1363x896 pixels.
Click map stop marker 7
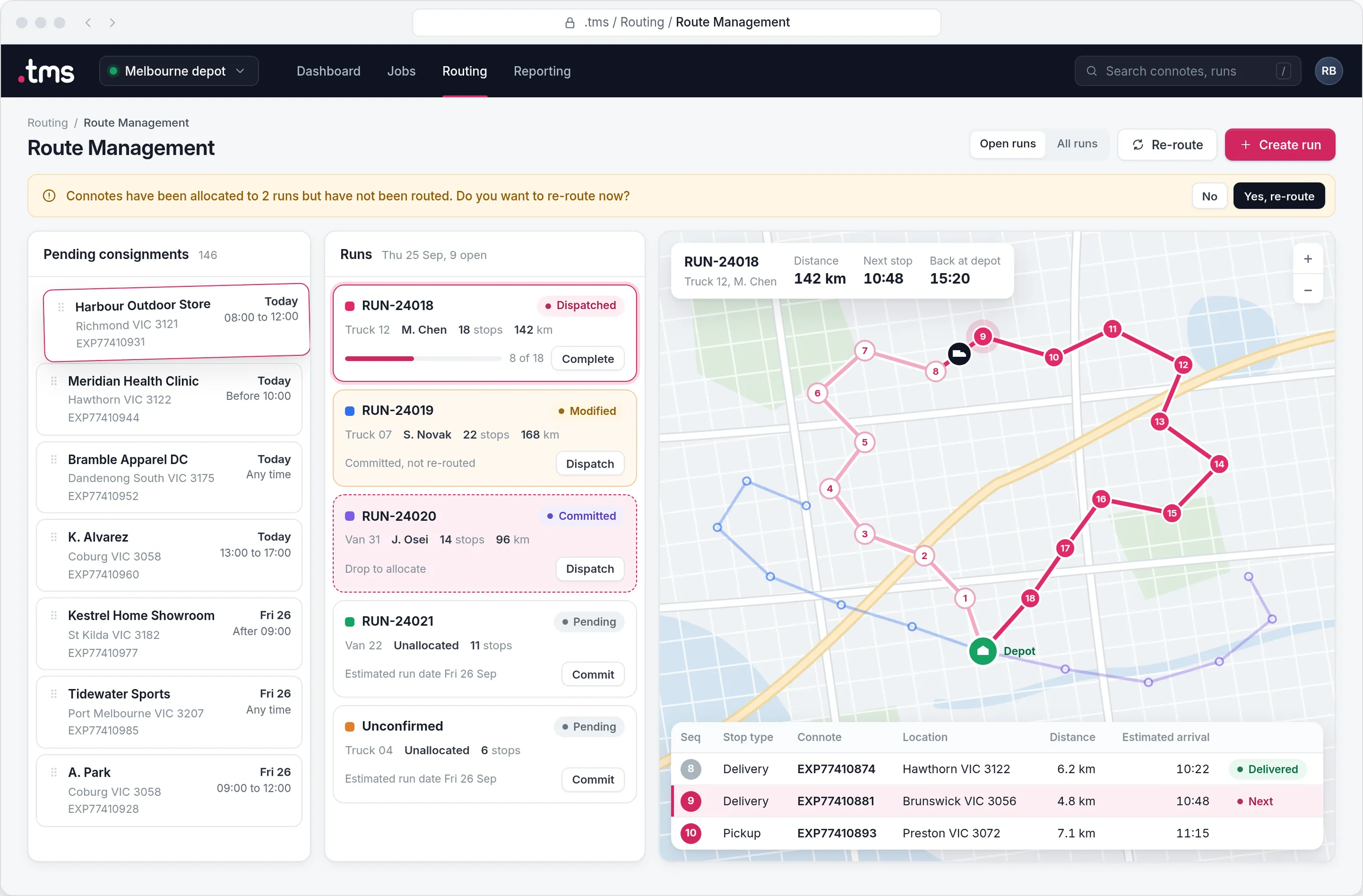coord(865,351)
